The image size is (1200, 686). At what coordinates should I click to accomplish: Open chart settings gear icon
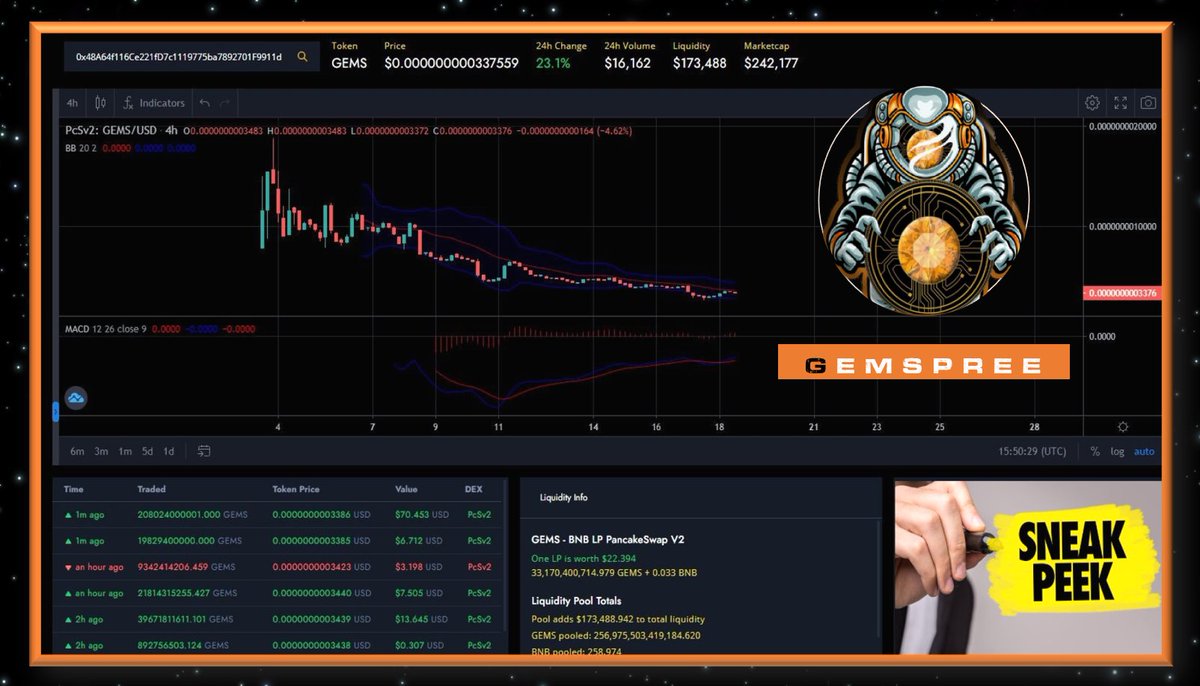1092,102
